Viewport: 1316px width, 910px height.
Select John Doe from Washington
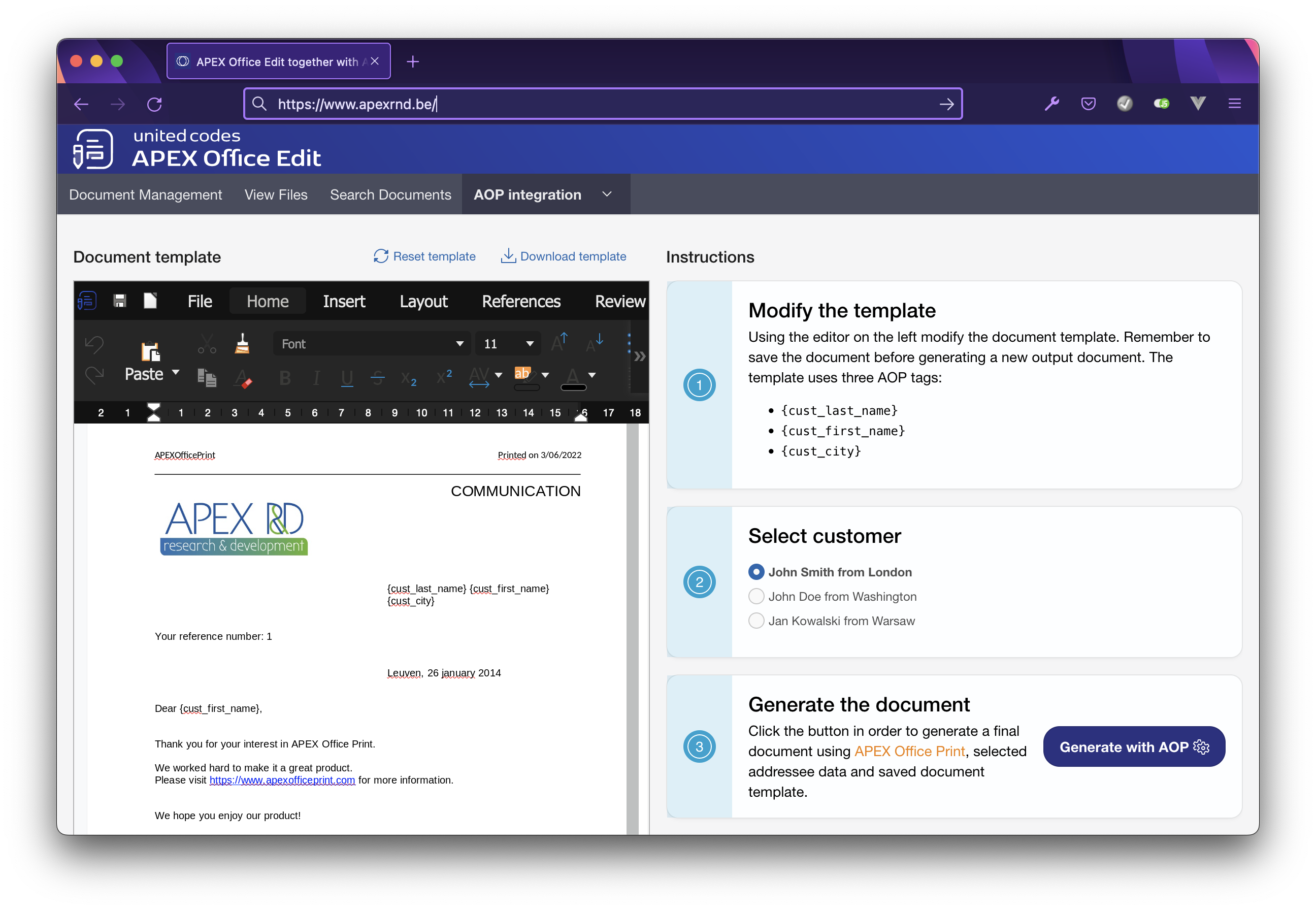tap(756, 596)
